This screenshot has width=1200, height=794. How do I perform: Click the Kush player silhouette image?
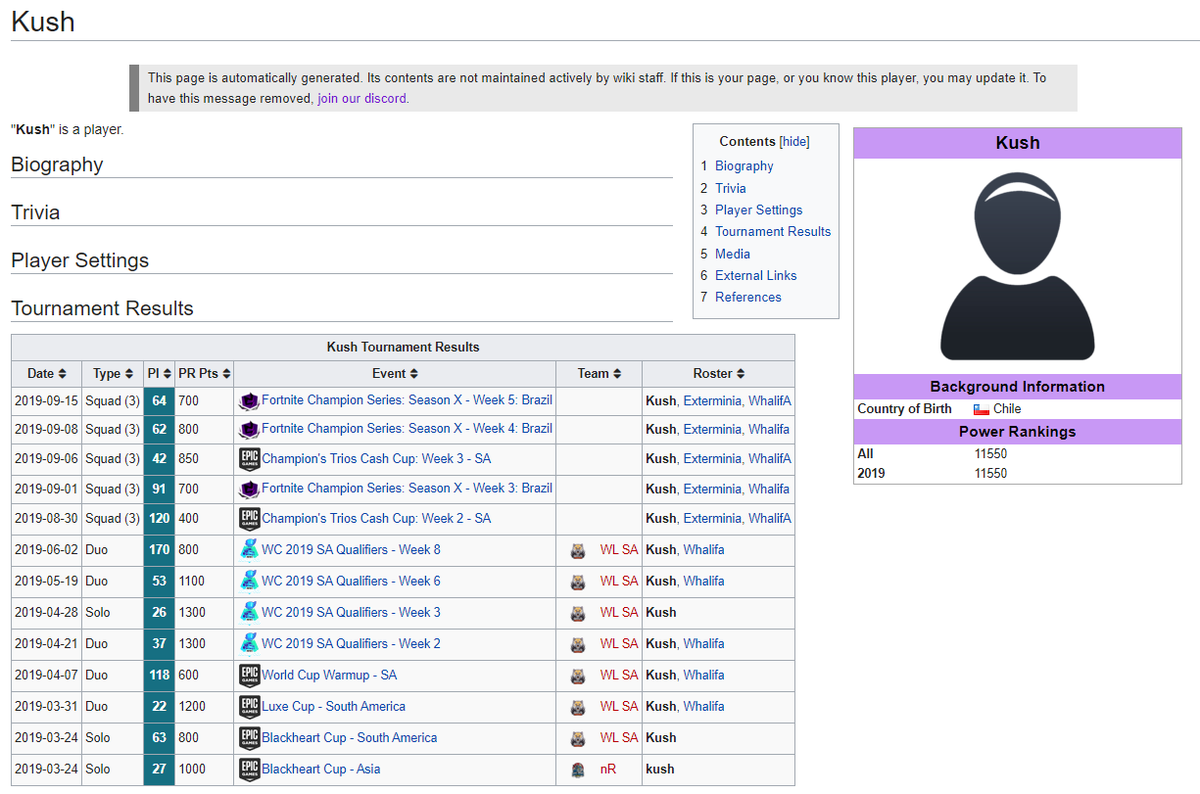click(x=1017, y=266)
